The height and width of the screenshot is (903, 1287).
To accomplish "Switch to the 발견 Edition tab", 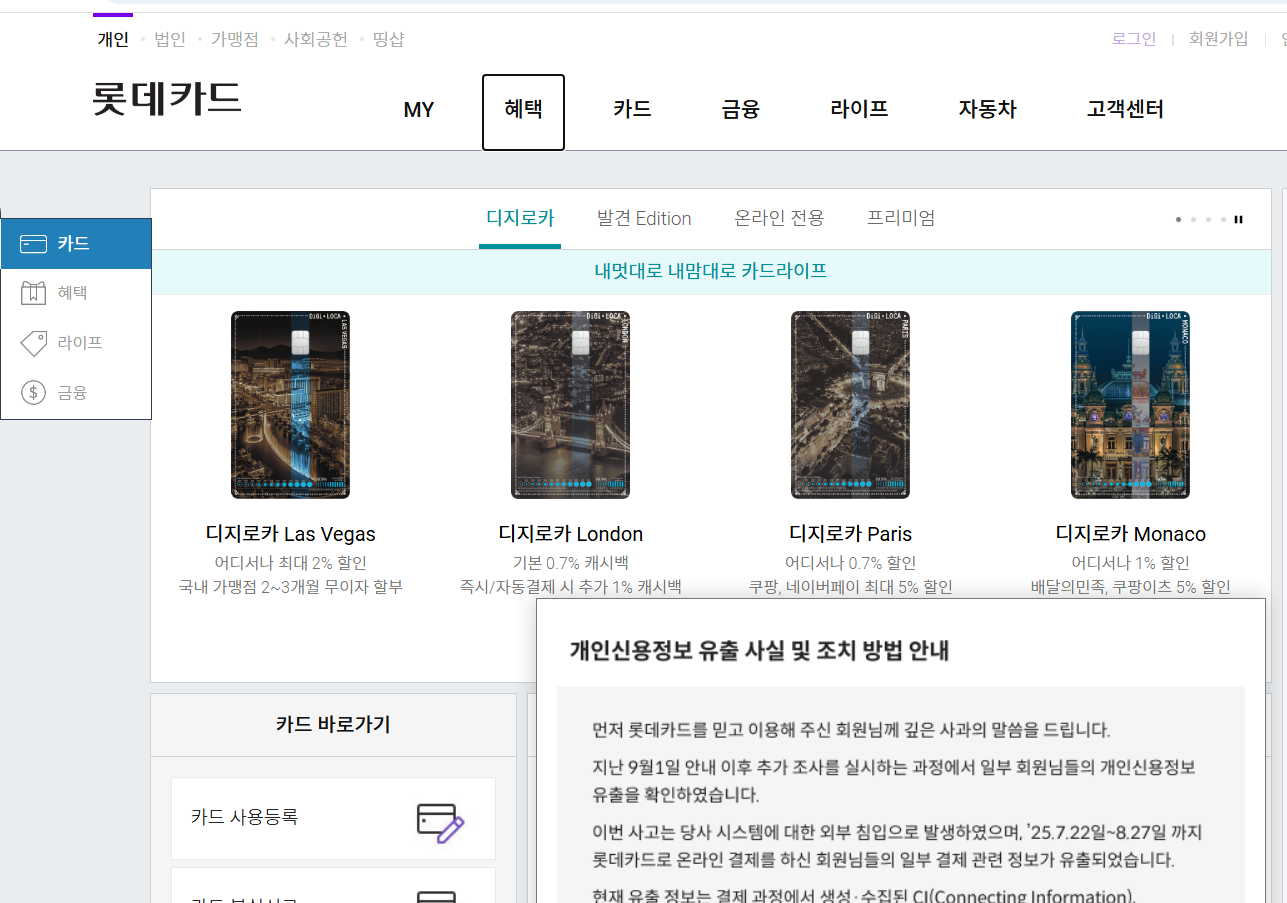I will [644, 218].
